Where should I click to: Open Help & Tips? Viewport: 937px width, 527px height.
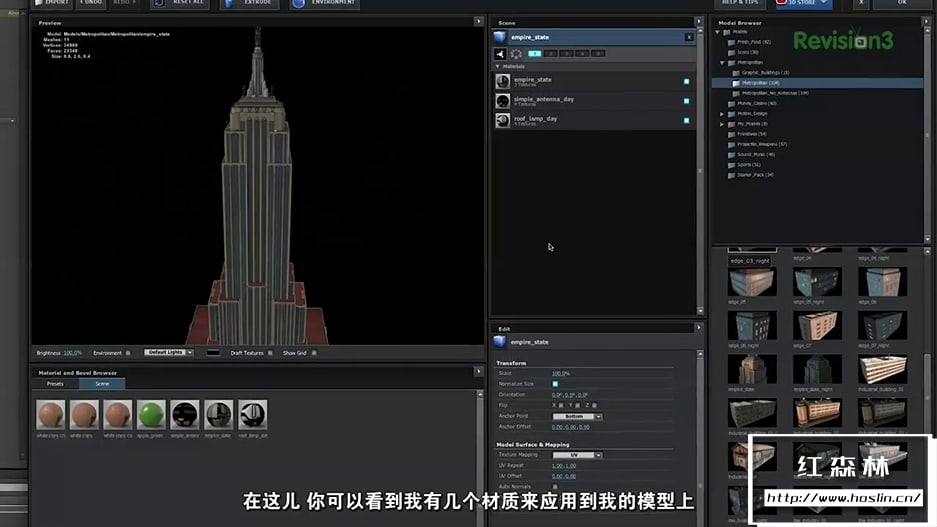coord(740,3)
